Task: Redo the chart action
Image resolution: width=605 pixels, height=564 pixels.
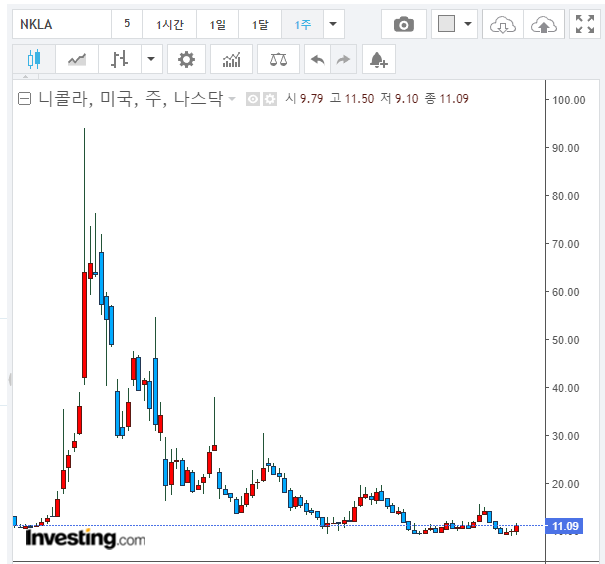Action: click(x=343, y=59)
